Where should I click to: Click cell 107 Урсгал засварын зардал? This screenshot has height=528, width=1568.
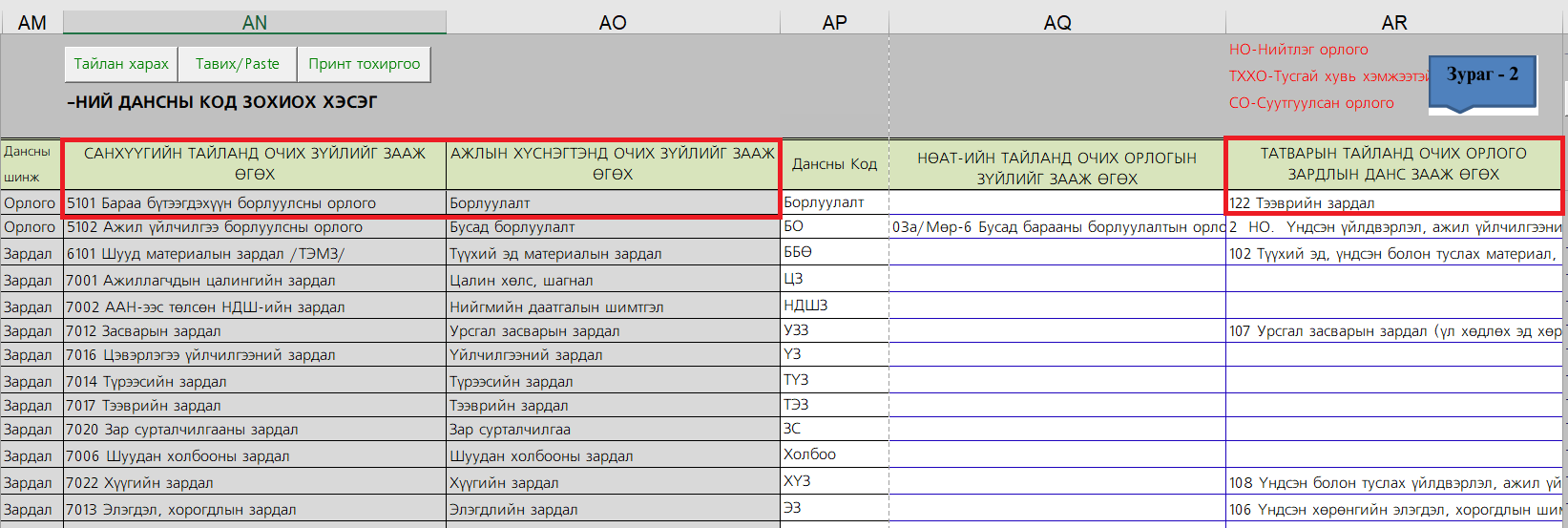(1393, 331)
